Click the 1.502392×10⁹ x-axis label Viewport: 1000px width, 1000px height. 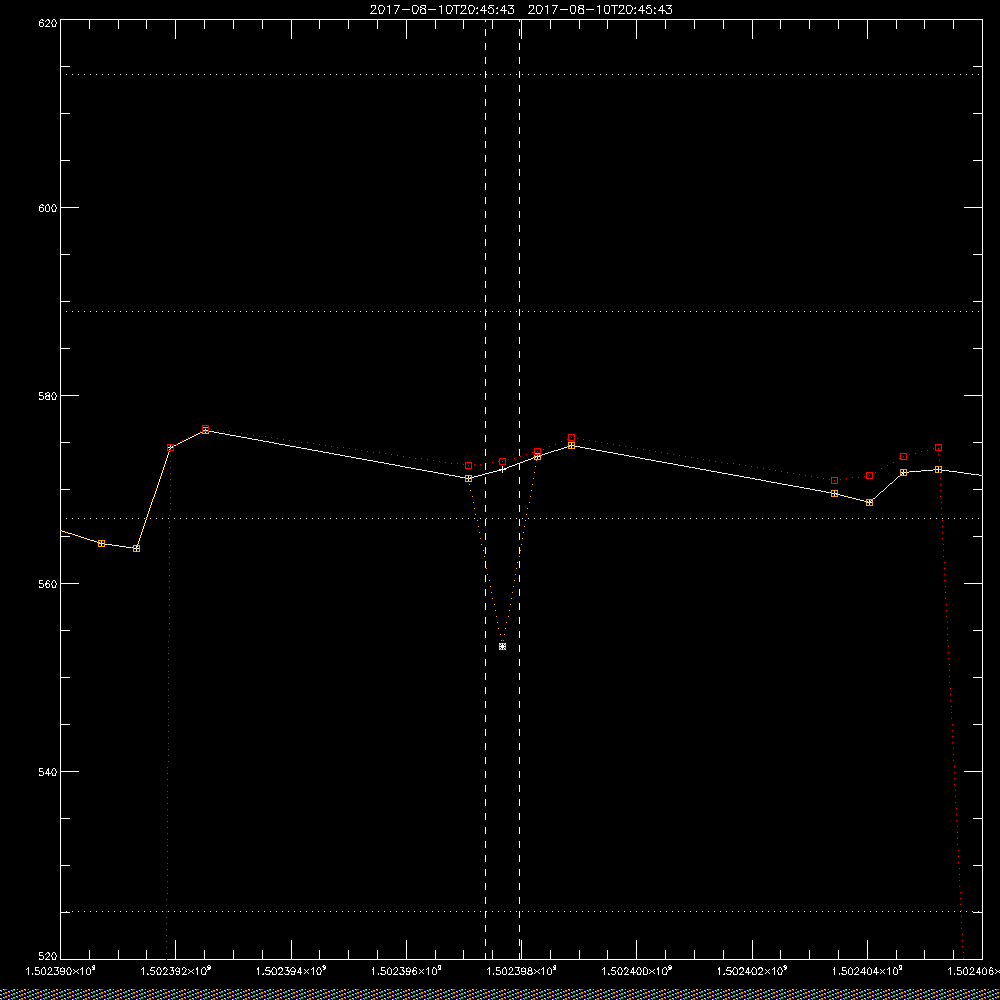pos(175,971)
